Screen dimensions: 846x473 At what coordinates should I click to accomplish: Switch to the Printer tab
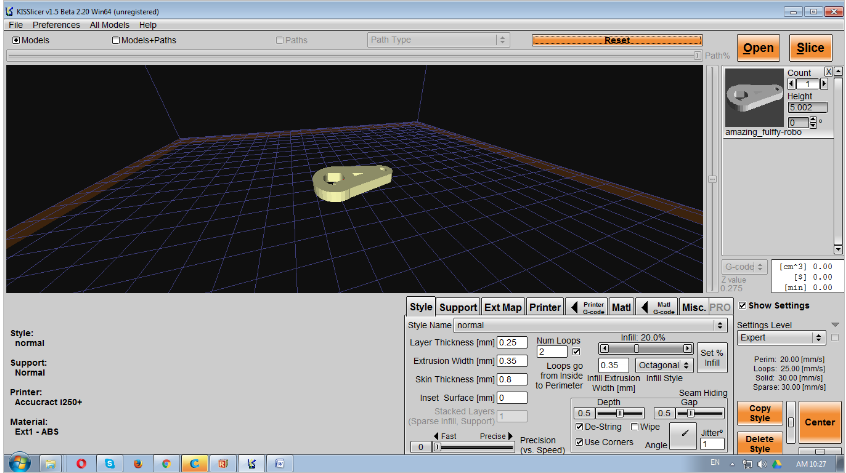click(x=545, y=307)
